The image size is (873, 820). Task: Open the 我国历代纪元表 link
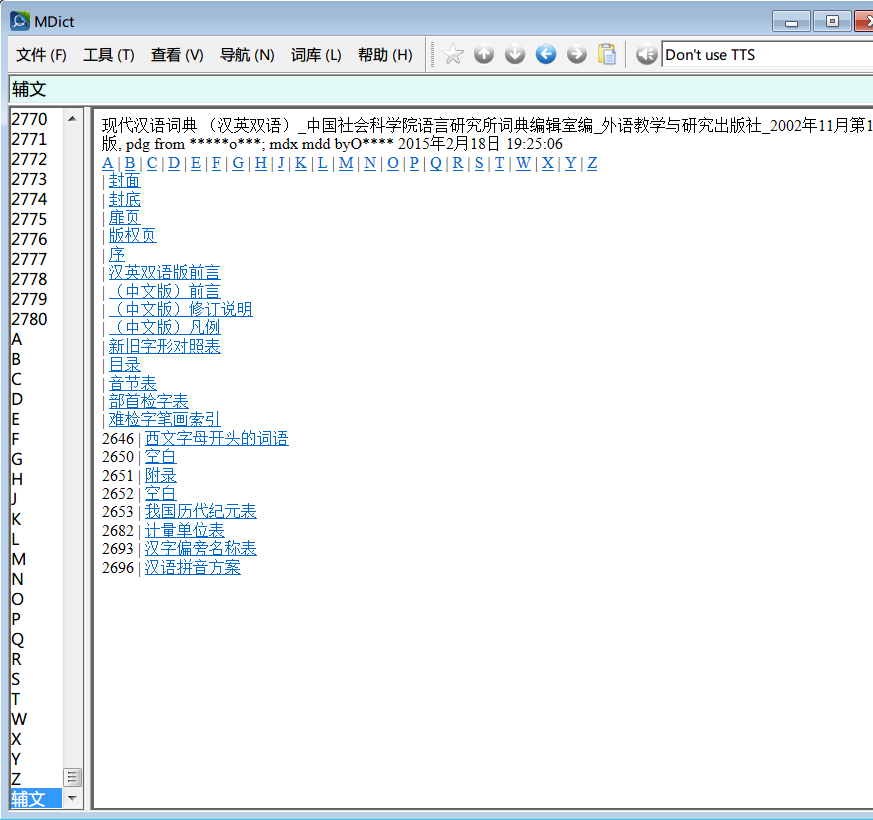[200, 511]
